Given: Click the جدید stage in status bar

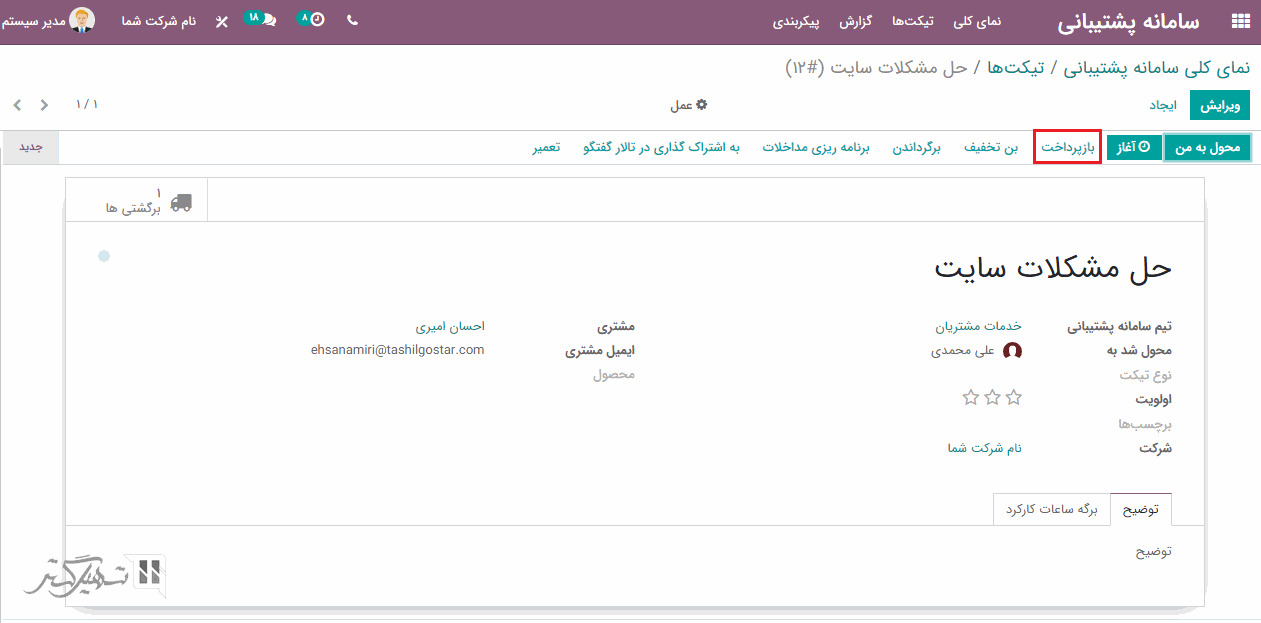Looking at the screenshot, I should coord(31,147).
